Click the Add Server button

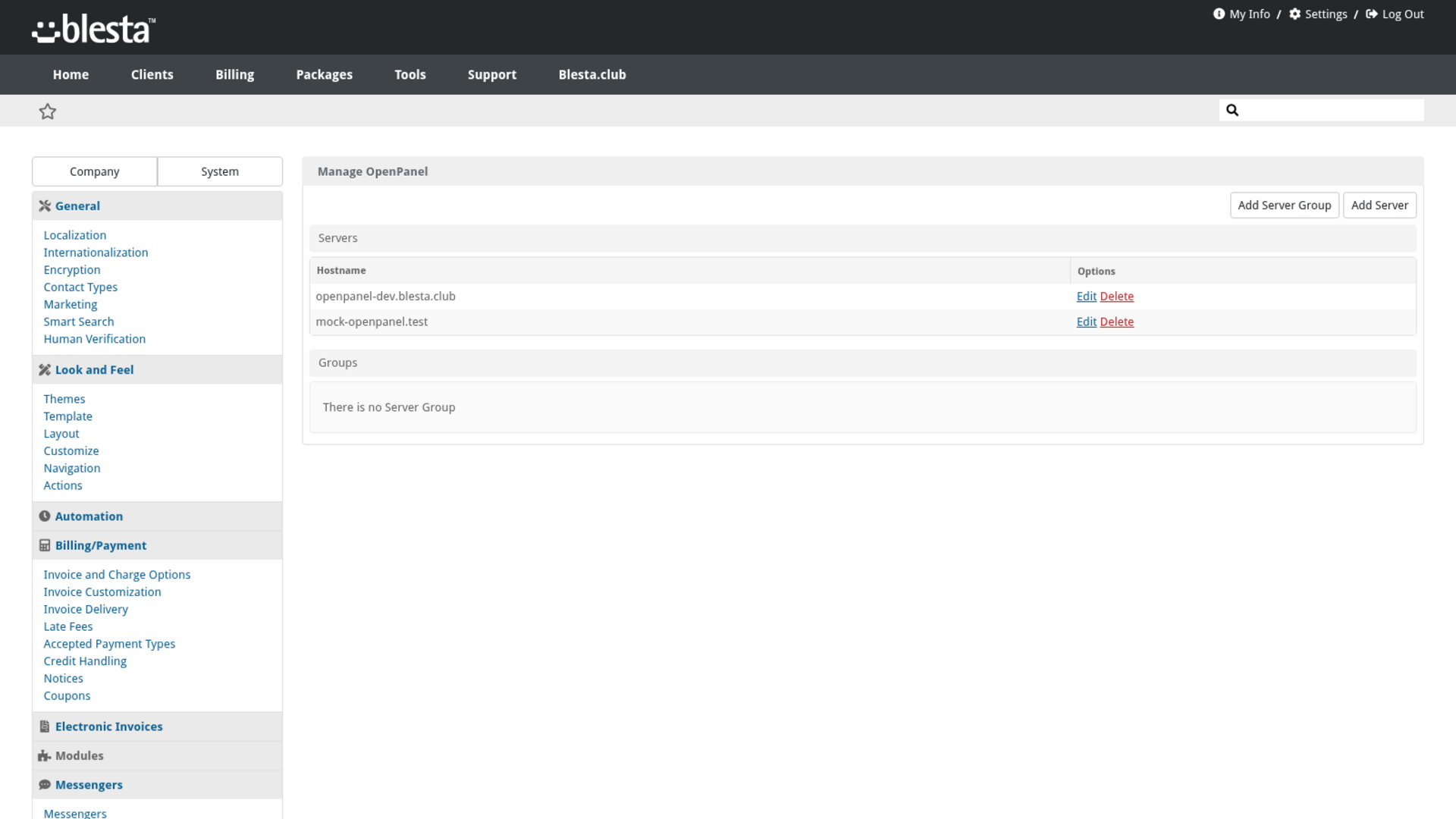coord(1379,205)
